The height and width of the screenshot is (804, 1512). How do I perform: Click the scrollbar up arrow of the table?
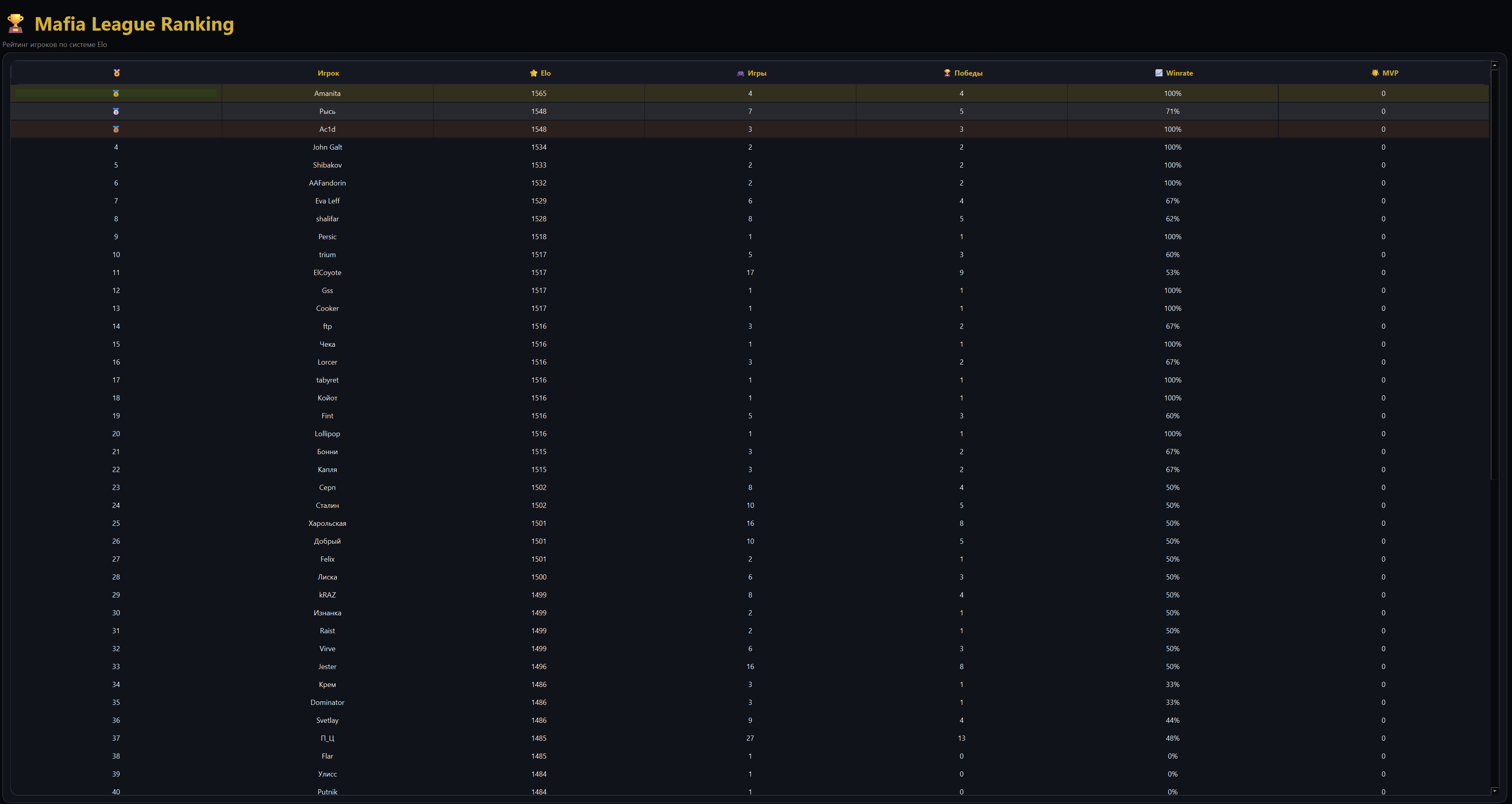tap(1494, 65)
